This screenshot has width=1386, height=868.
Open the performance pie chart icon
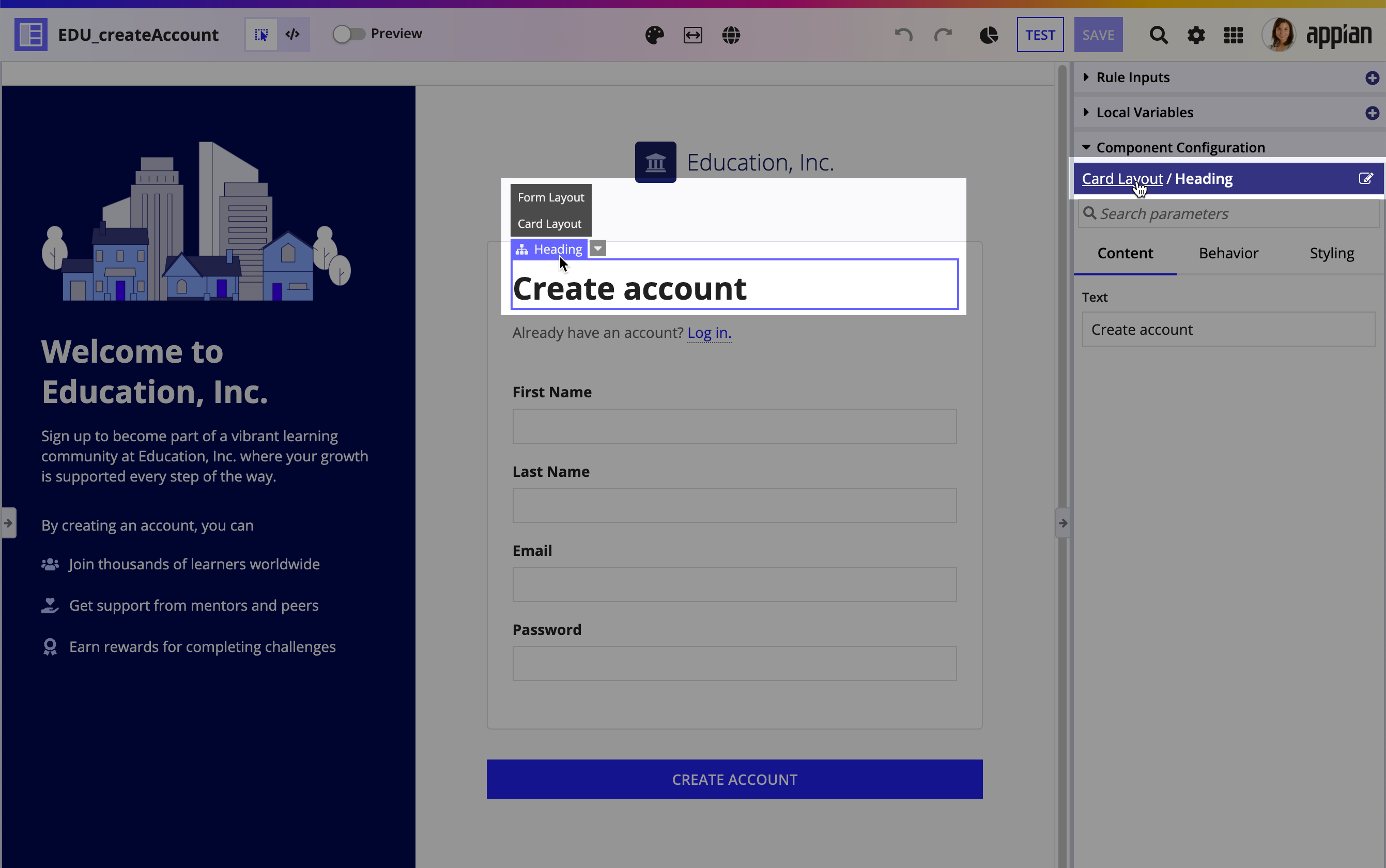coord(989,35)
